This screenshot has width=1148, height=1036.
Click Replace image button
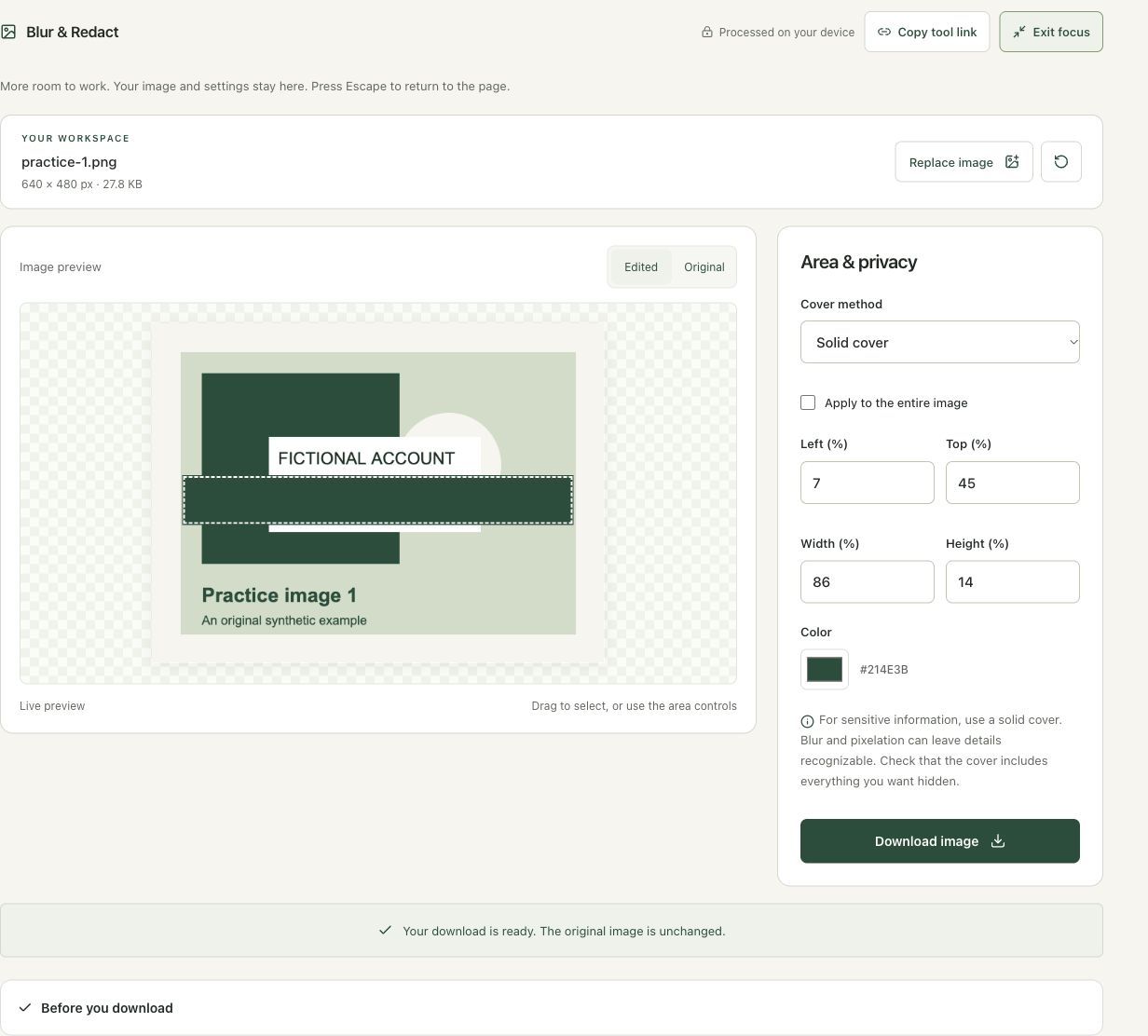963,161
